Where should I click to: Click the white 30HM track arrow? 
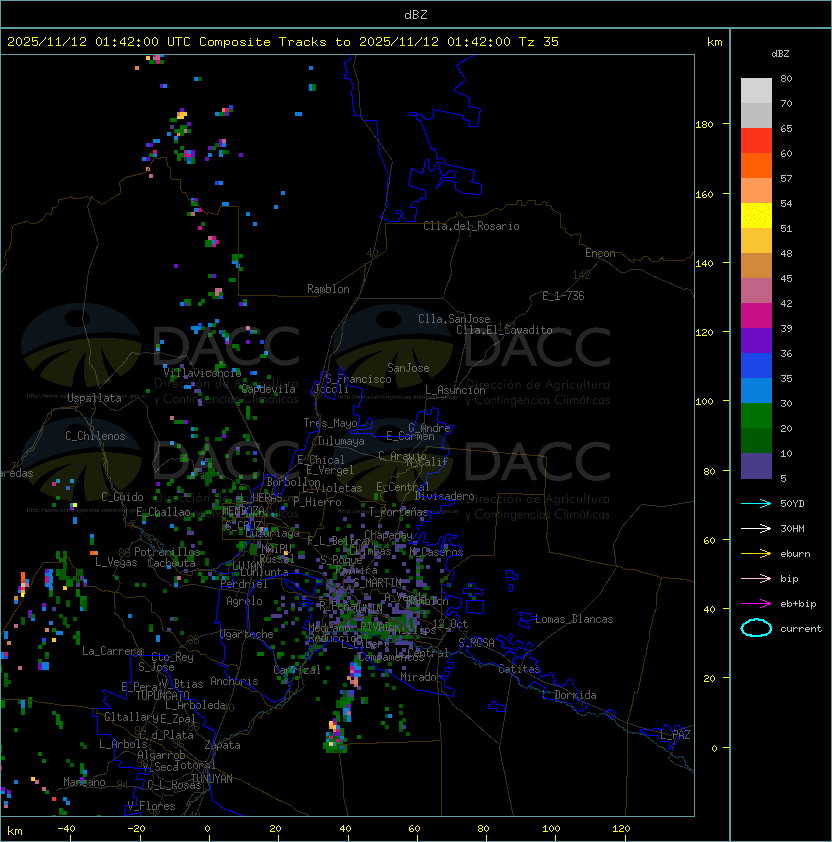(756, 528)
